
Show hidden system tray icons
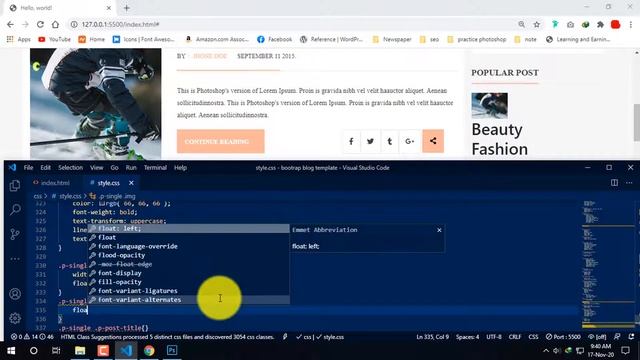tap(546, 351)
